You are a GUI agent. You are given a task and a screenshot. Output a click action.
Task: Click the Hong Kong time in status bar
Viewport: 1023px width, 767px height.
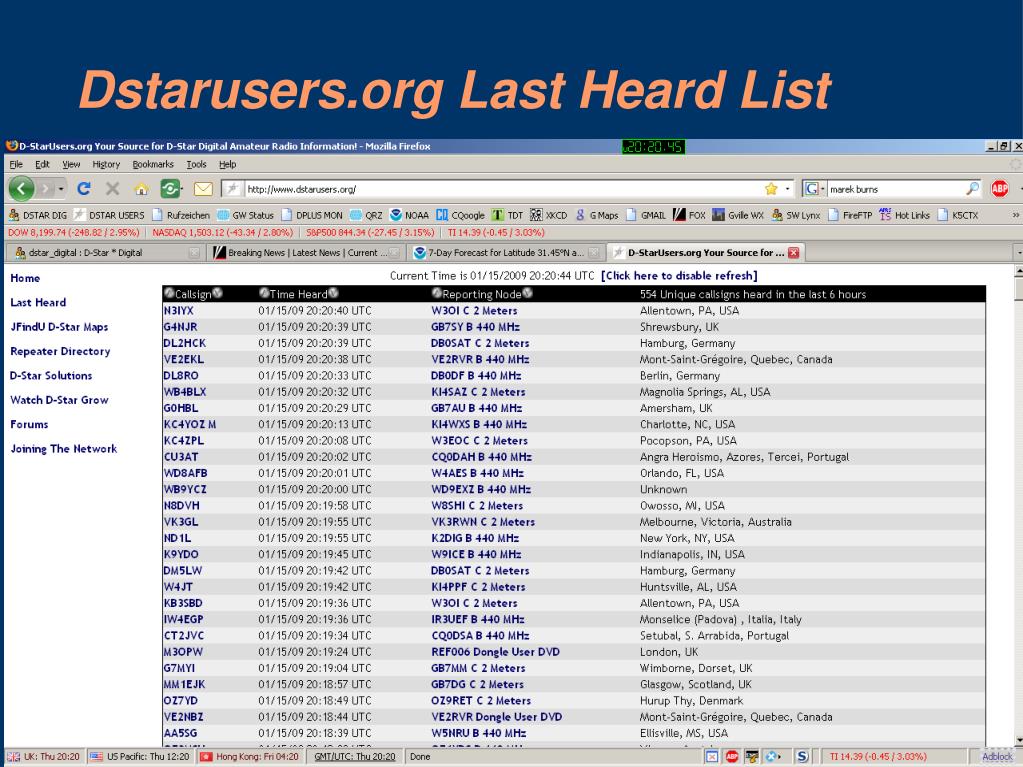click(249, 757)
